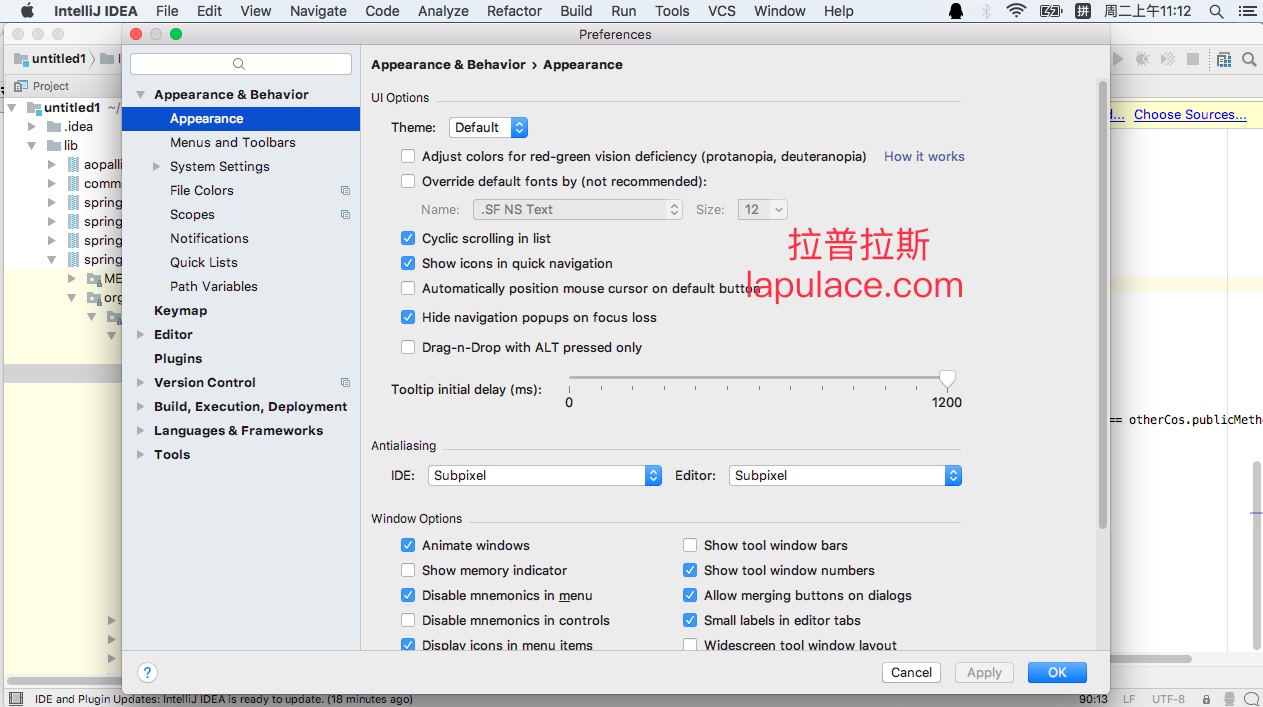Click the Wi-Fi icon in menu bar
Viewport: 1263px width, 707px height.
pos(1016,11)
